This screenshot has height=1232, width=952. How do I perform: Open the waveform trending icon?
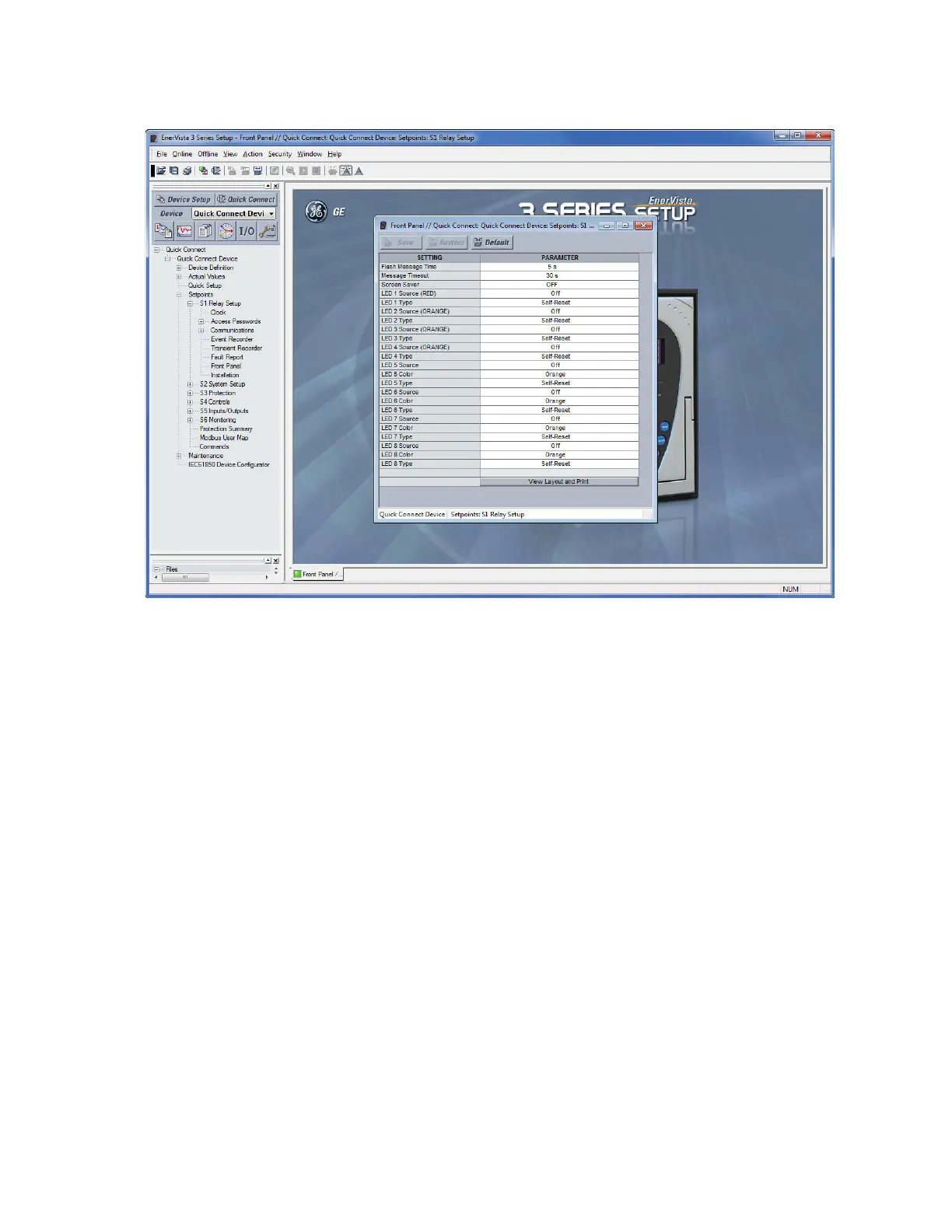(184, 231)
